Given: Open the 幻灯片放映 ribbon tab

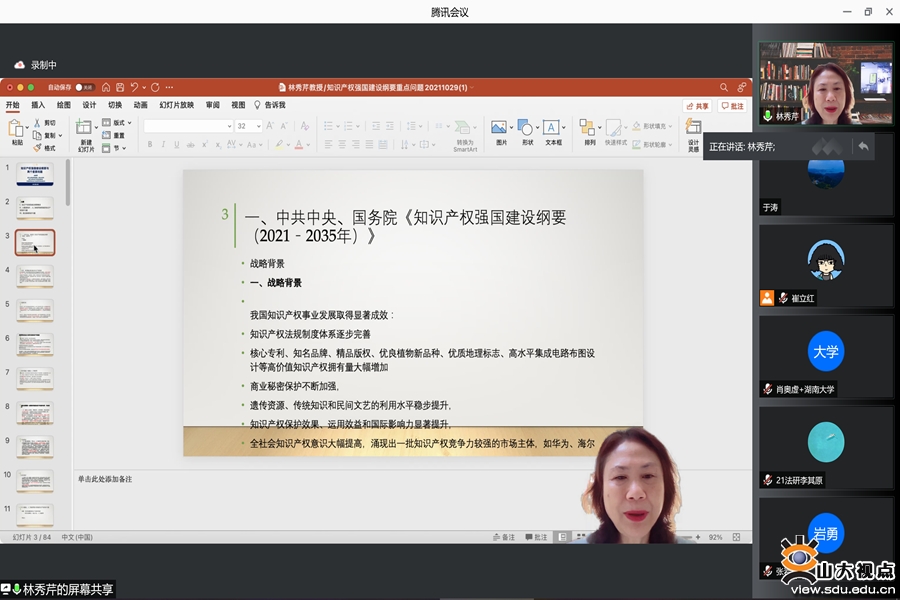Looking at the screenshot, I should [176, 105].
